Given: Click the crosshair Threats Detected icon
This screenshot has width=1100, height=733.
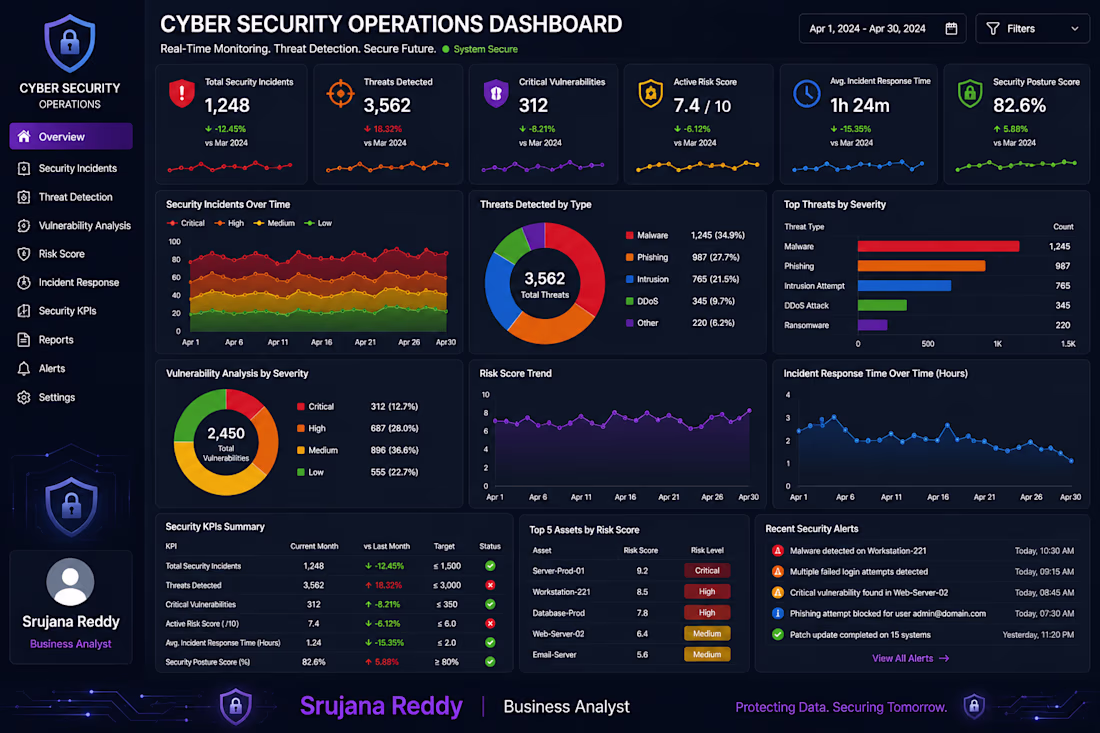Looking at the screenshot, I should (x=340, y=93).
